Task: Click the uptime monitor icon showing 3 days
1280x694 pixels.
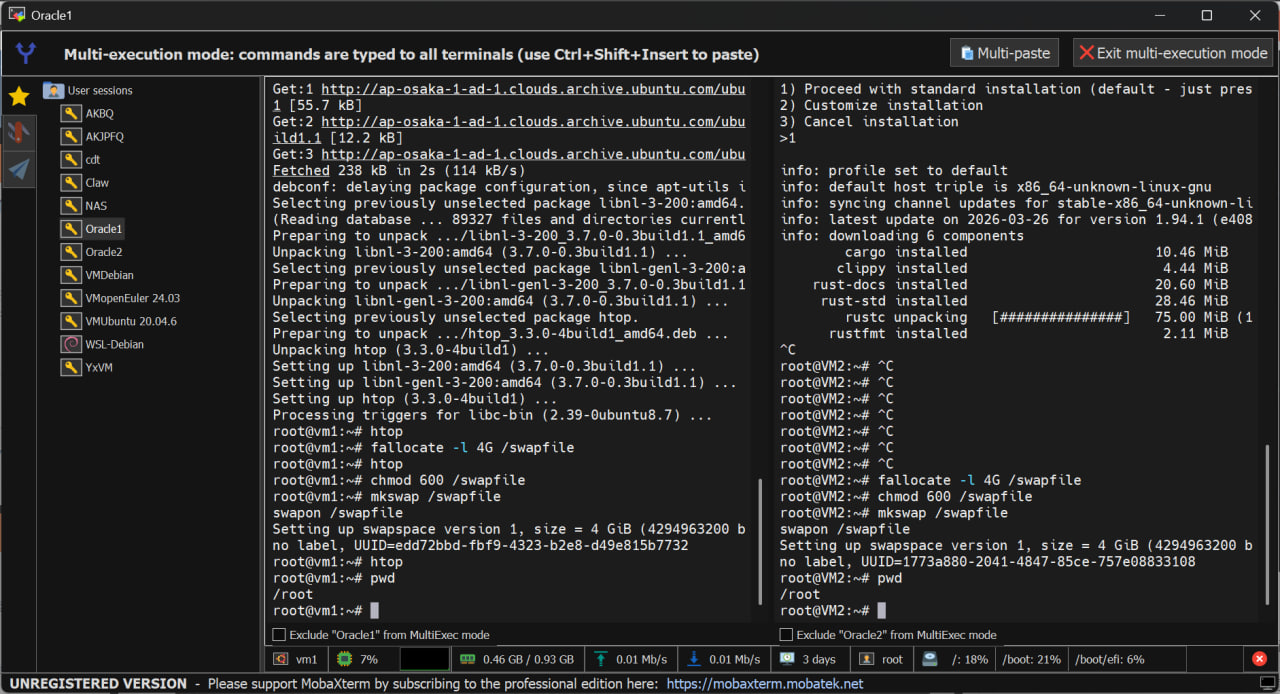Action: pyautogui.click(x=787, y=659)
